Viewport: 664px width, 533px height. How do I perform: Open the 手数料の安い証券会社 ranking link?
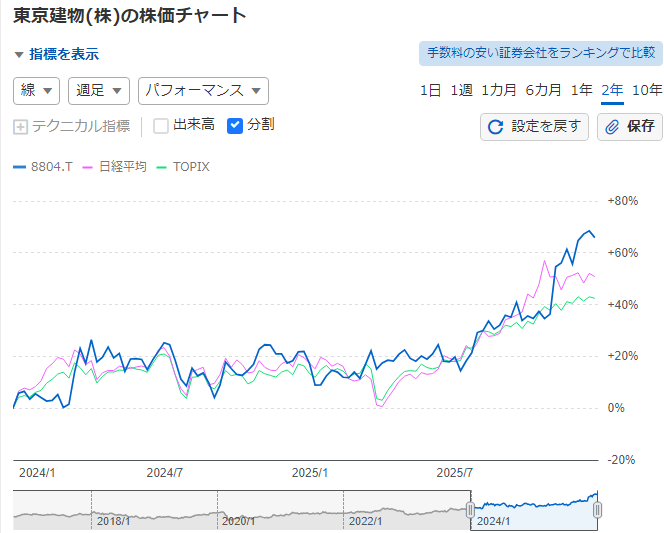click(541, 53)
